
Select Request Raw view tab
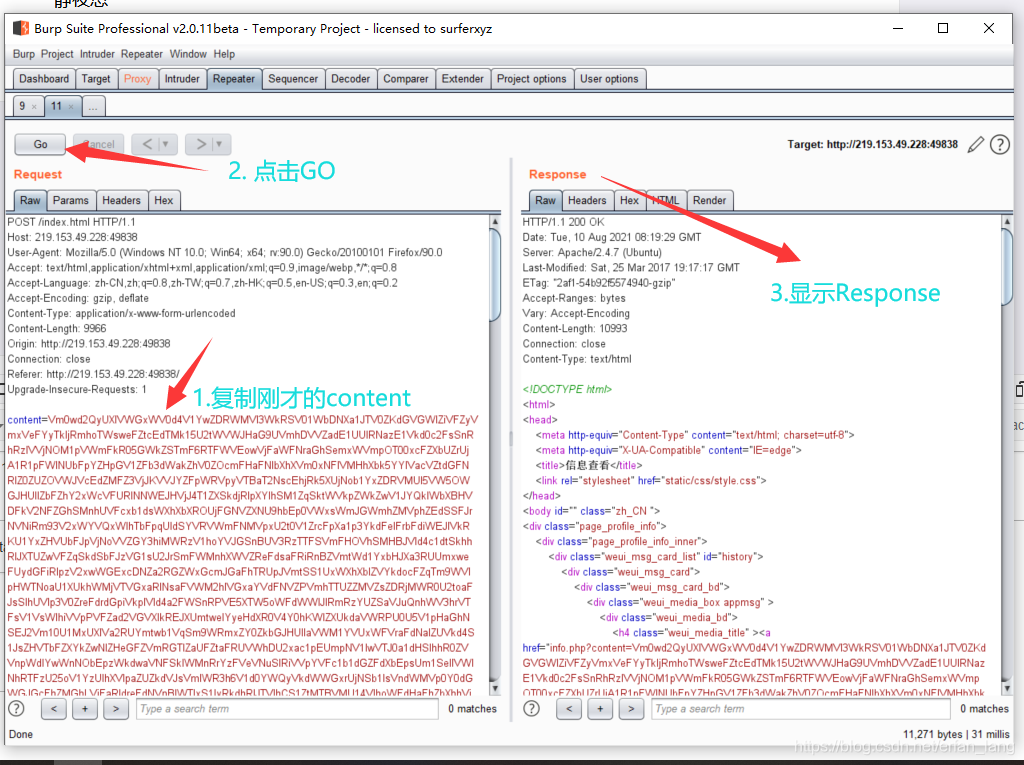pyautogui.click(x=30, y=201)
